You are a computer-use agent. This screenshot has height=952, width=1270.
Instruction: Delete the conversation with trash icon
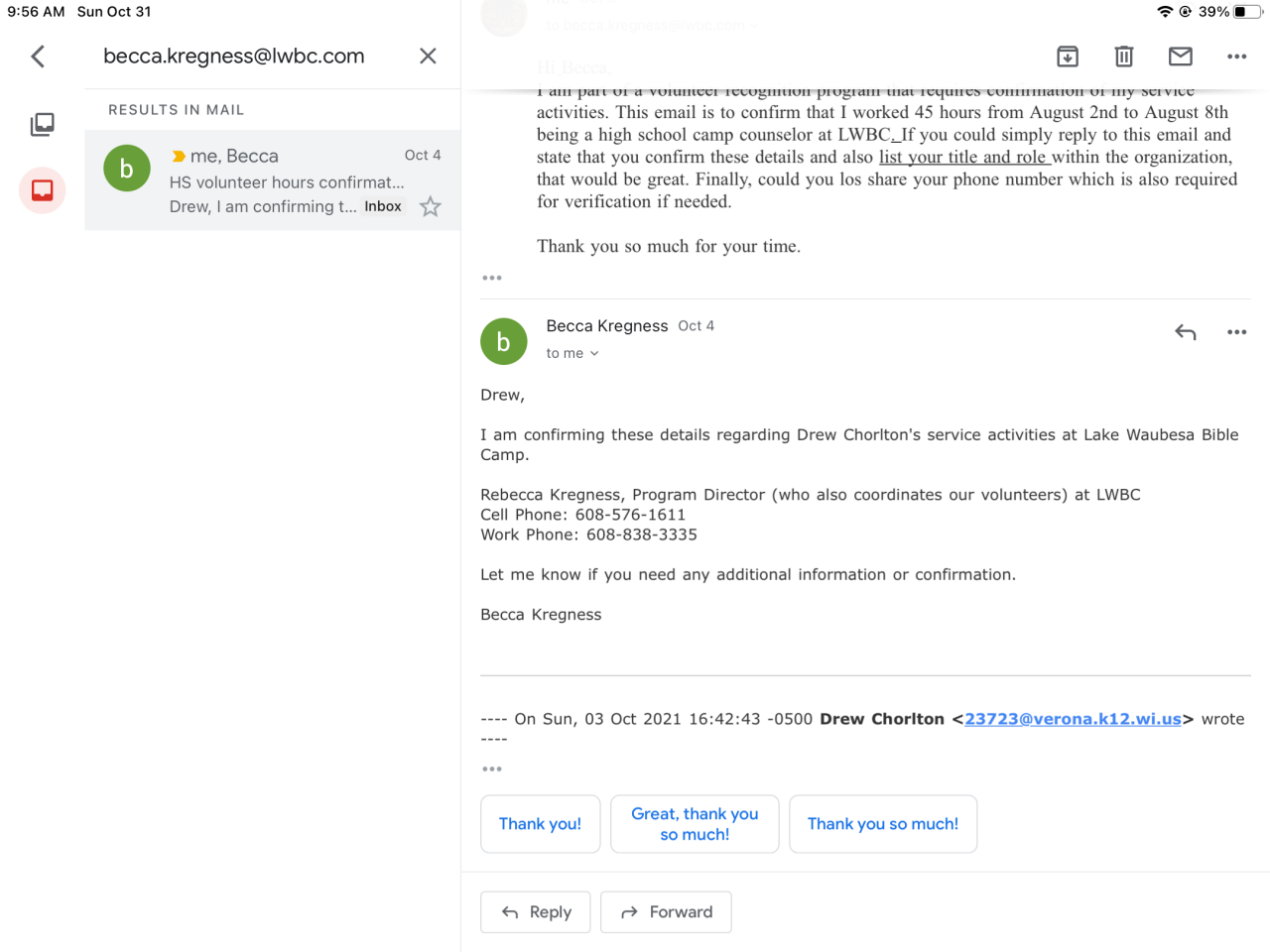[1123, 57]
